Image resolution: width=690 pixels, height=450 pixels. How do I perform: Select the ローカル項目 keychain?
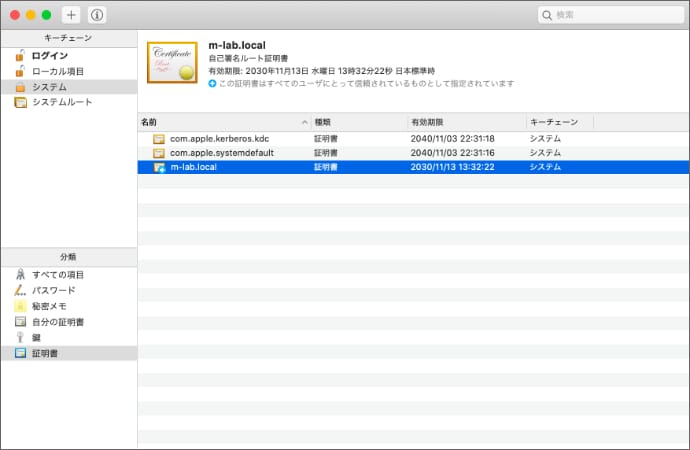click(57, 71)
